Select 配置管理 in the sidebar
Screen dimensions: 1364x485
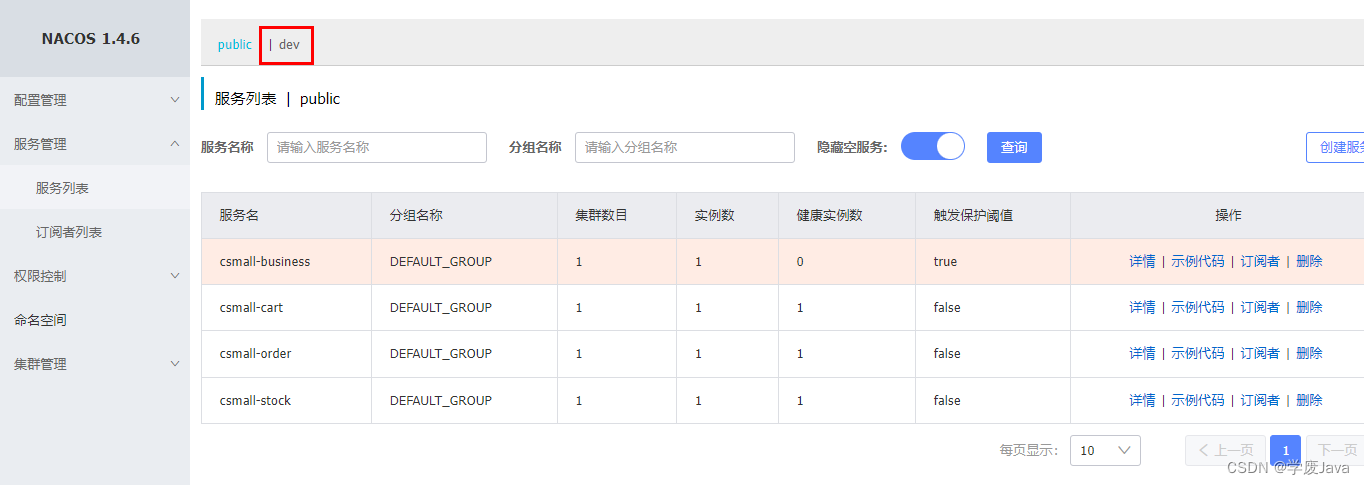click(40, 100)
